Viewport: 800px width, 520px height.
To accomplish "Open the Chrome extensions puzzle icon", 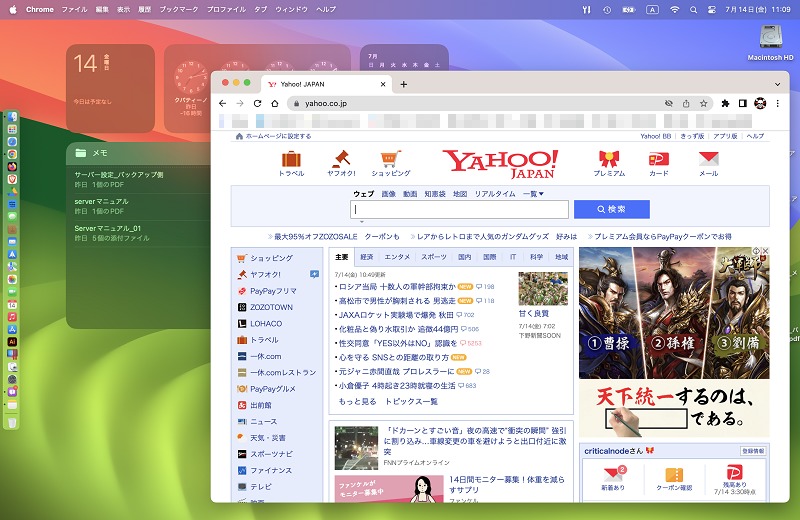I will [x=725, y=104].
